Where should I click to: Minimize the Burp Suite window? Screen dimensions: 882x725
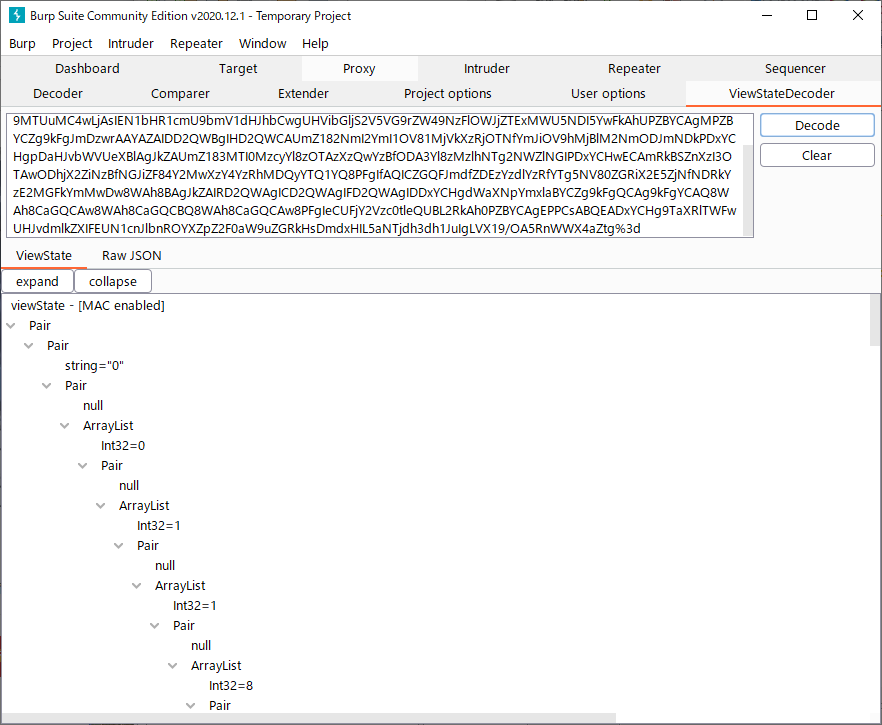767,15
